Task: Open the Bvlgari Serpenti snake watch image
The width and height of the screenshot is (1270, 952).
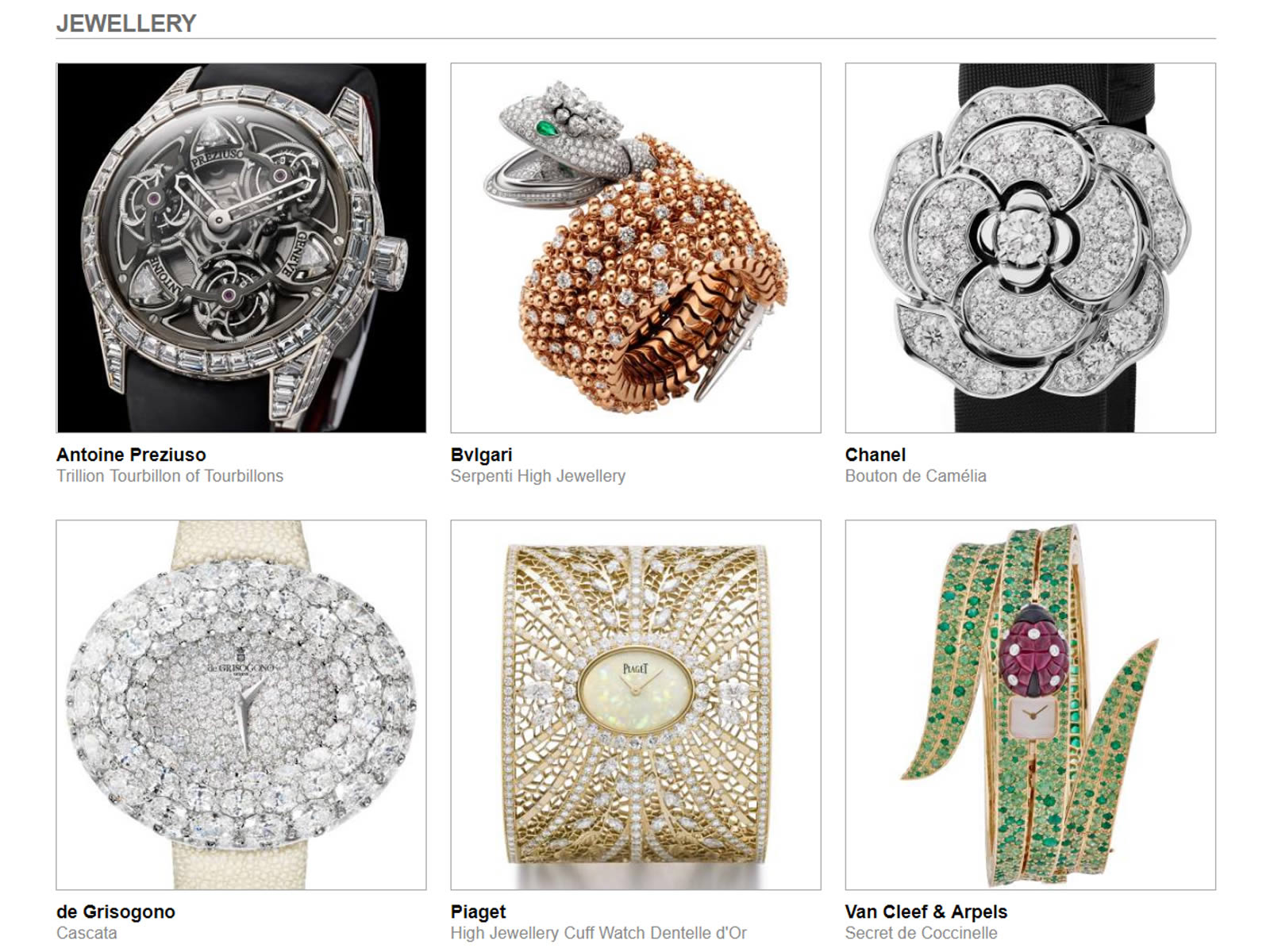Action: 636,248
